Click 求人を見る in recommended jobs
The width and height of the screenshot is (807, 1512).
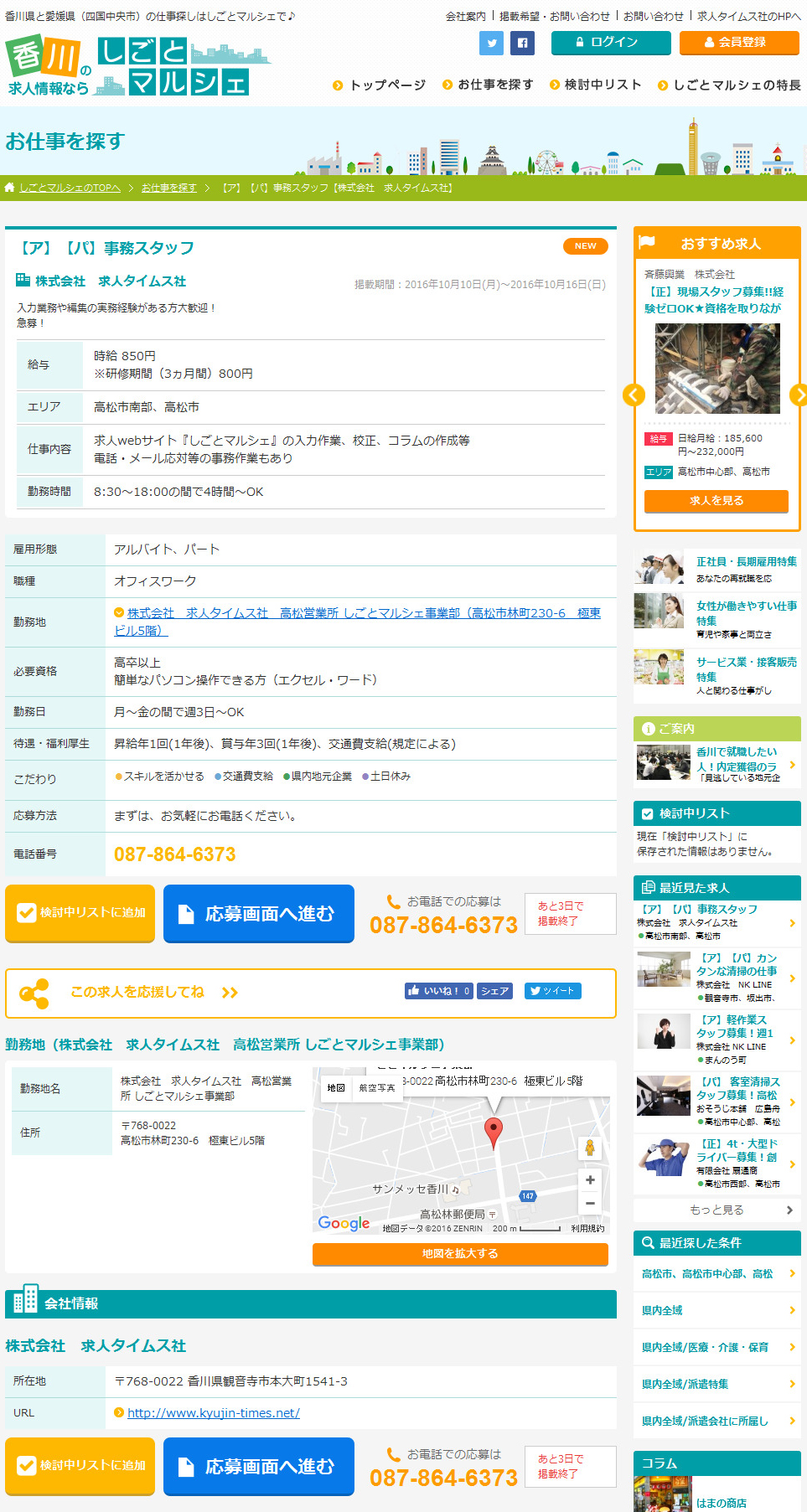point(716,501)
